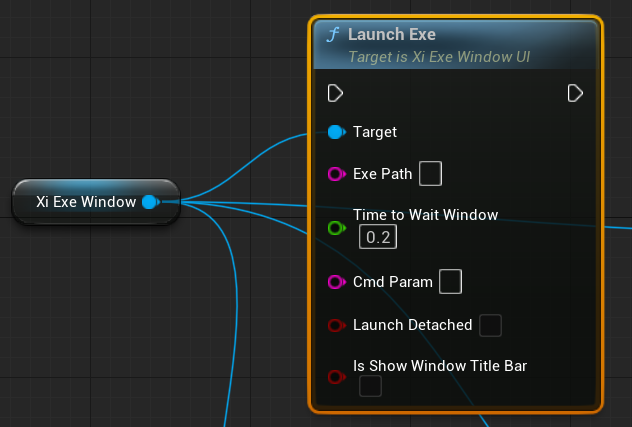
Task: Click the Exe Path text field
Action: [430, 174]
